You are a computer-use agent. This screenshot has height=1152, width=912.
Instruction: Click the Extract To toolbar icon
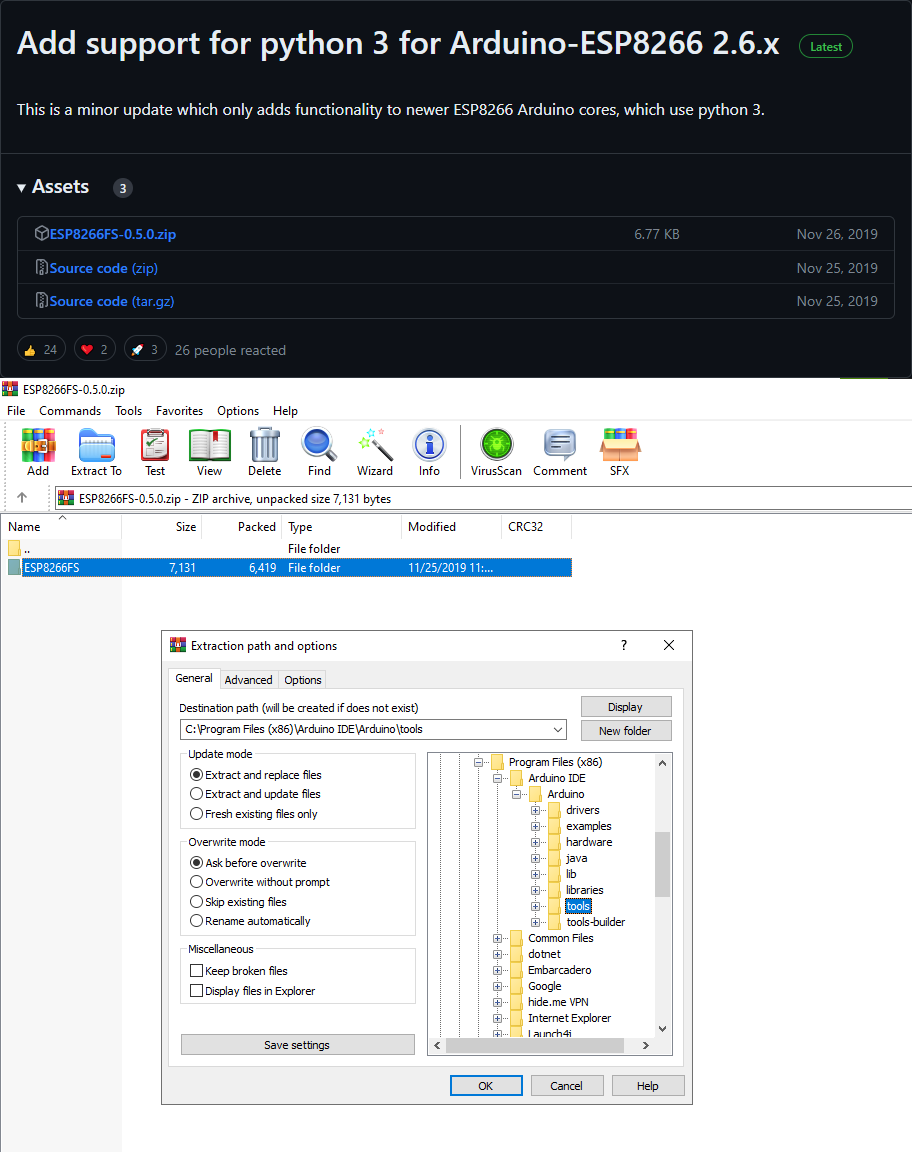96,452
